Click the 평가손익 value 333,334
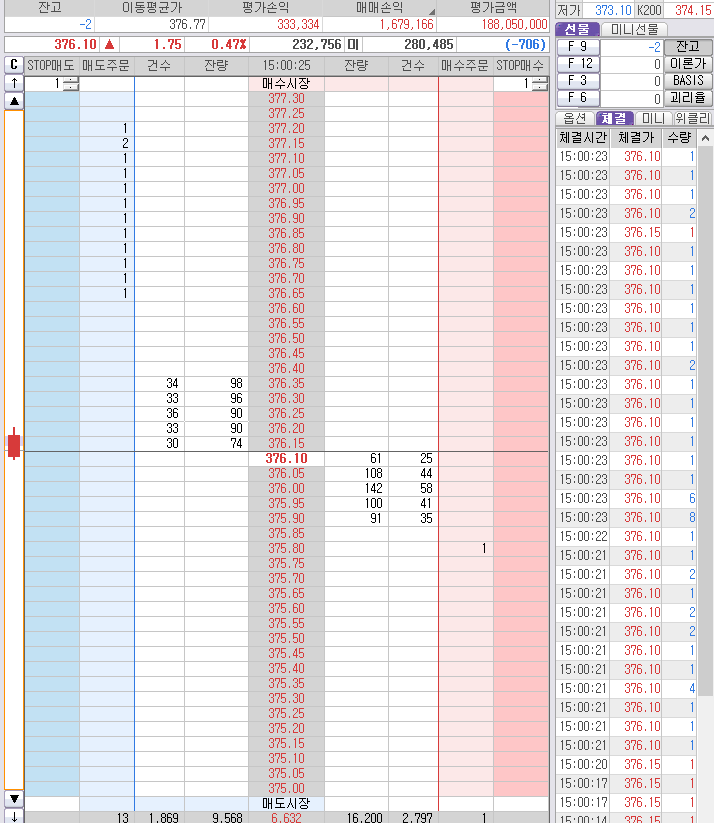Image resolution: width=714 pixels, height=823 pixels. point(298,25)
